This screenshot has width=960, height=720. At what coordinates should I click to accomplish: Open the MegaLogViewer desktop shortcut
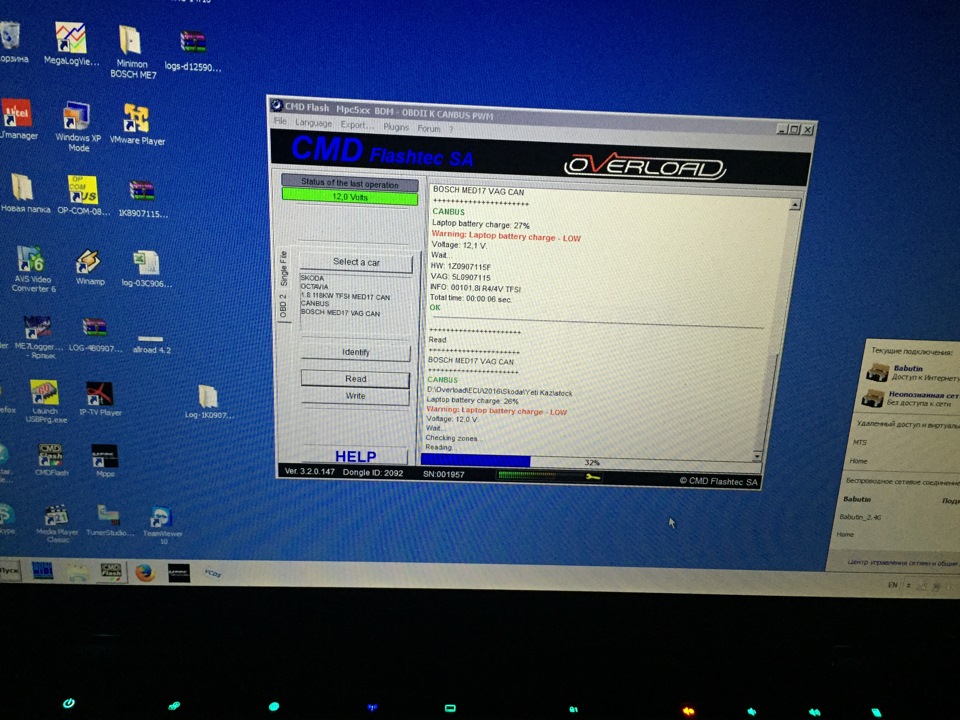pos(71,43)
